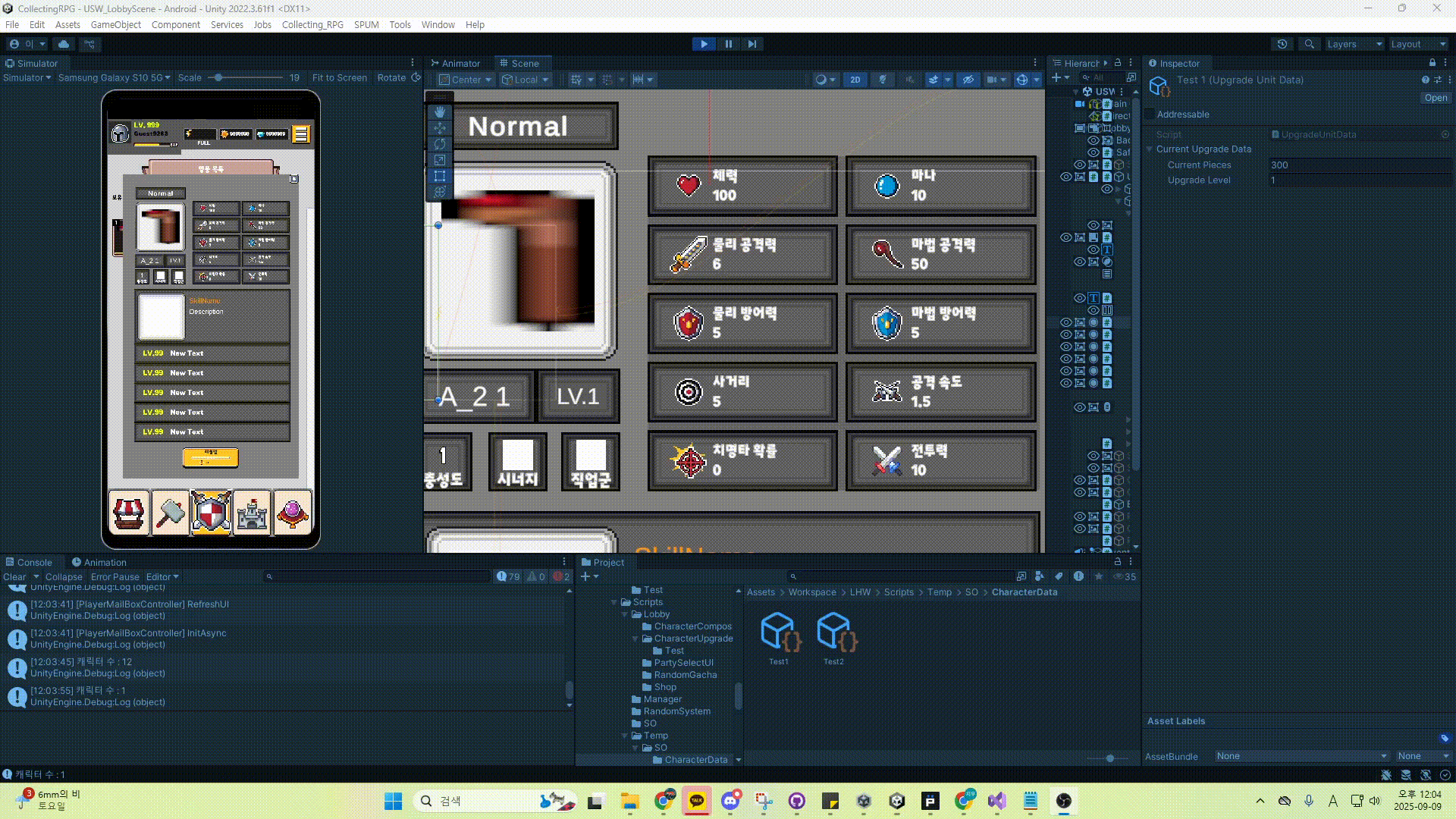
Task: Click the Simulator Scale slider handle
Action: [218, 77]
